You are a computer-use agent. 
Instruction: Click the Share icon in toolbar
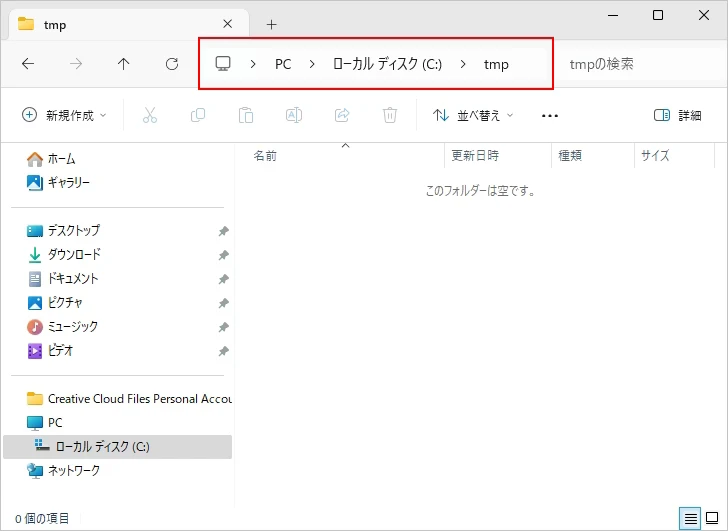tap(342, 115)
